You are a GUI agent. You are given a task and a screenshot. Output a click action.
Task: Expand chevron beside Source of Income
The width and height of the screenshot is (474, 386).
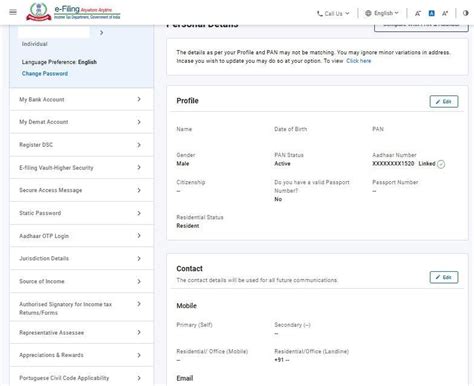(x=139, y=281)
